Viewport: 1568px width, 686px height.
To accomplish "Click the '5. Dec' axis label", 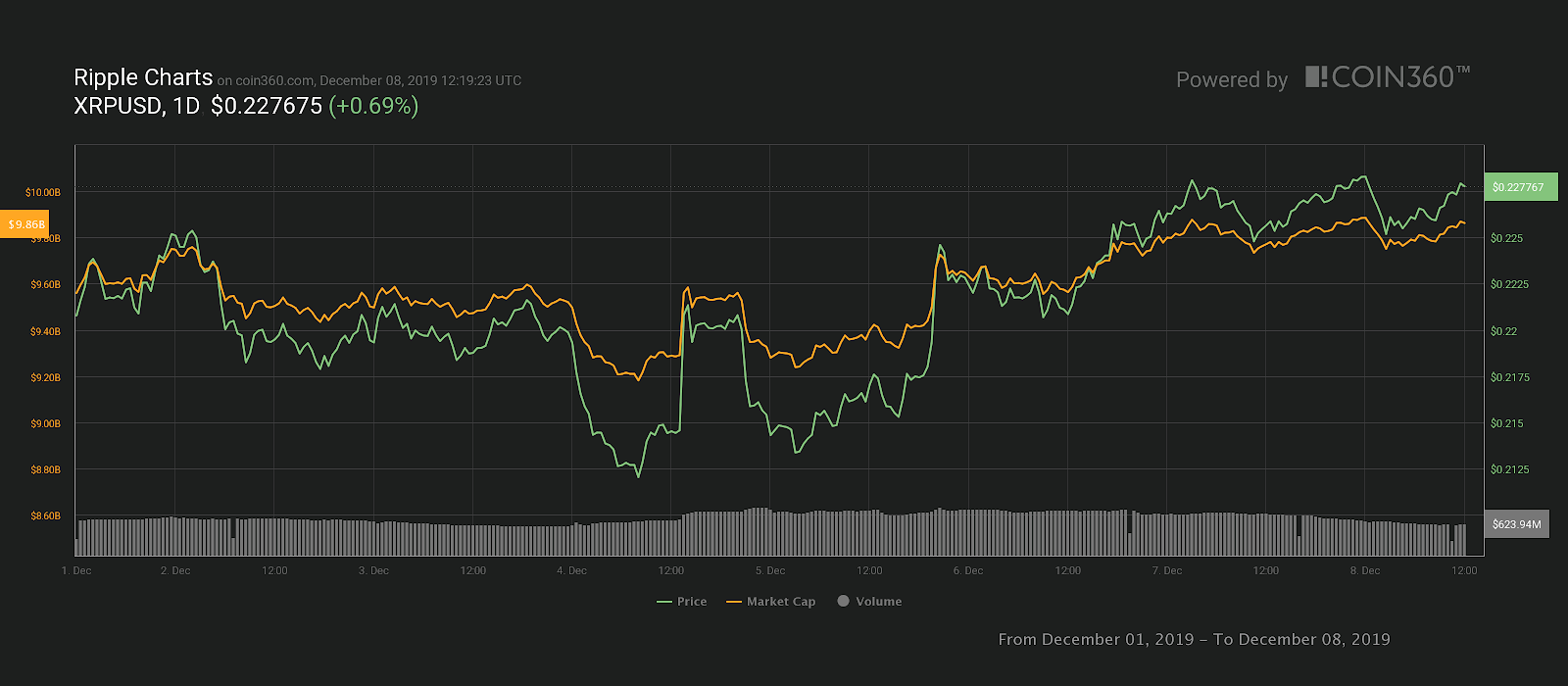I will (770, 570).
